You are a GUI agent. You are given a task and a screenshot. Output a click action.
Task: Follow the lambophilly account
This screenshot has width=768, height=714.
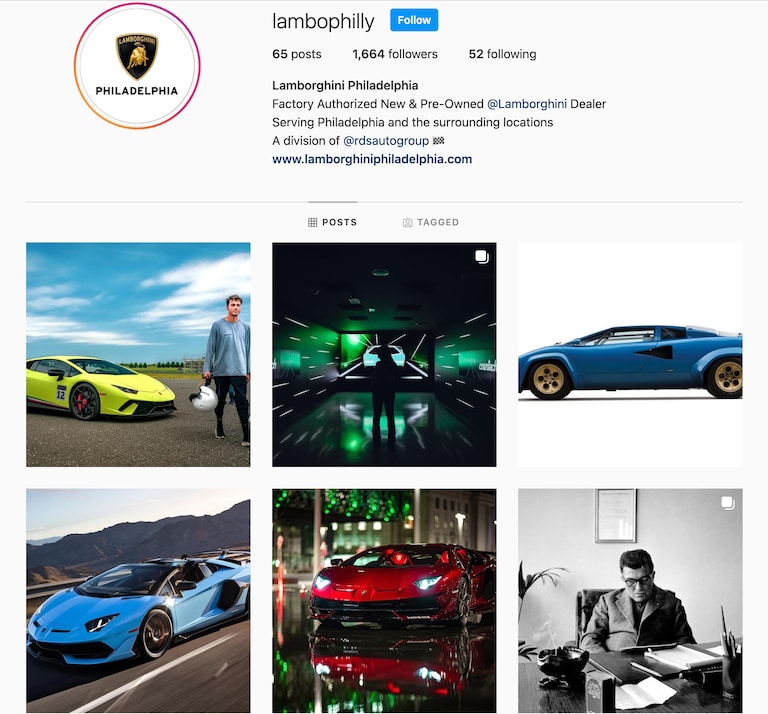[414, 20]
